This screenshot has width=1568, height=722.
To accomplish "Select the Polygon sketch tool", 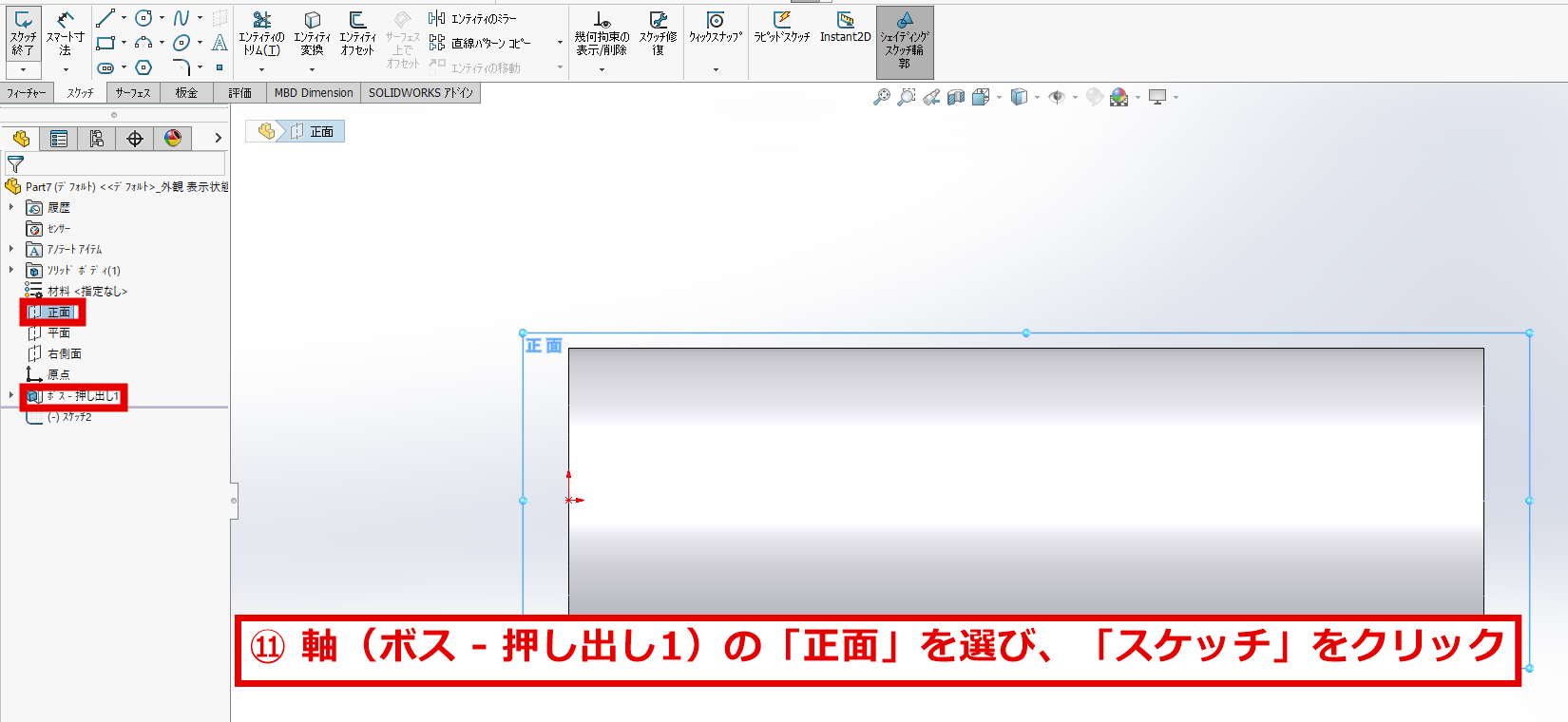I will (x=143, y=67).
